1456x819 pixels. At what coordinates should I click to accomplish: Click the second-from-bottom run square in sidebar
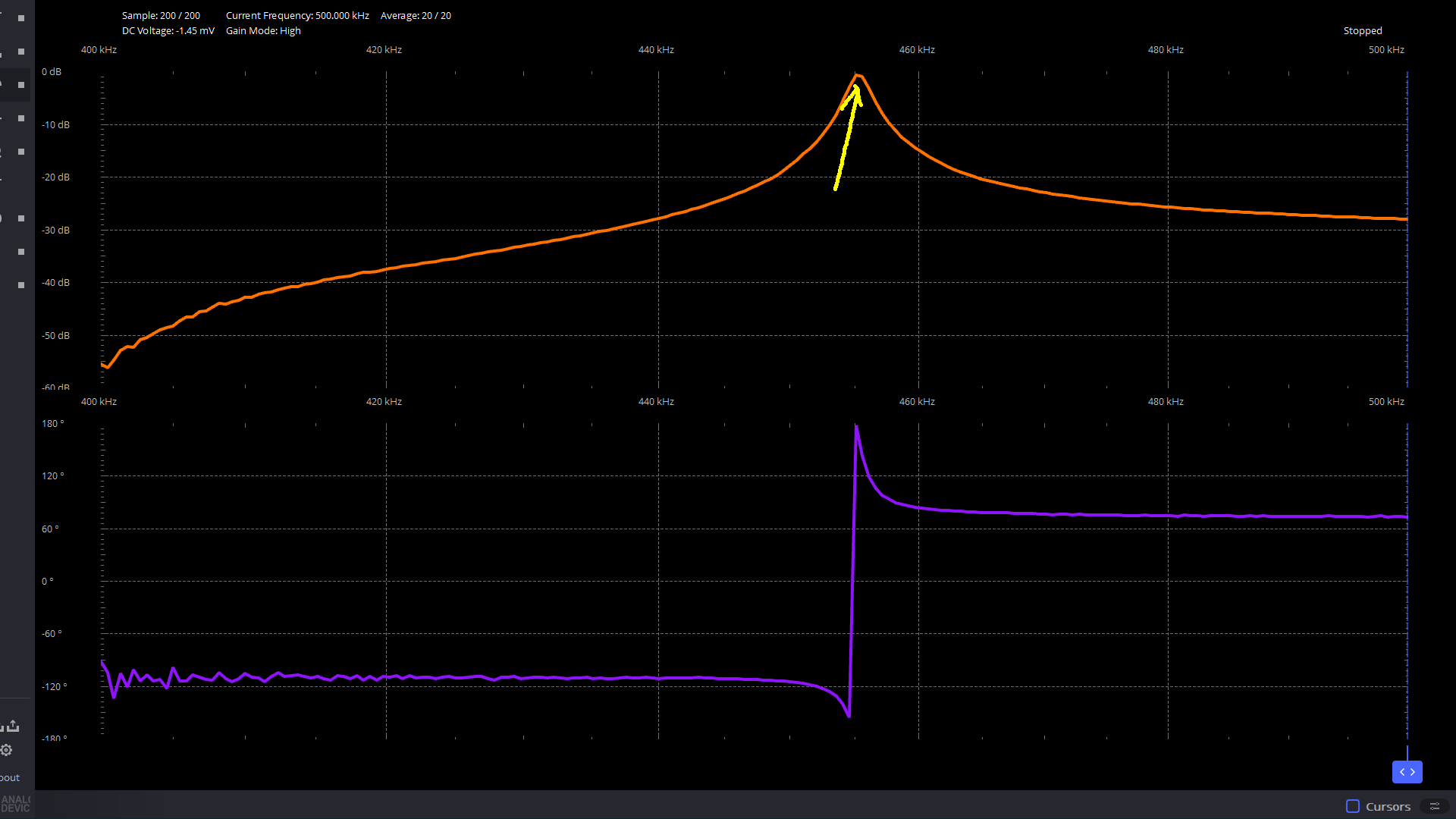tap(21, 252)
